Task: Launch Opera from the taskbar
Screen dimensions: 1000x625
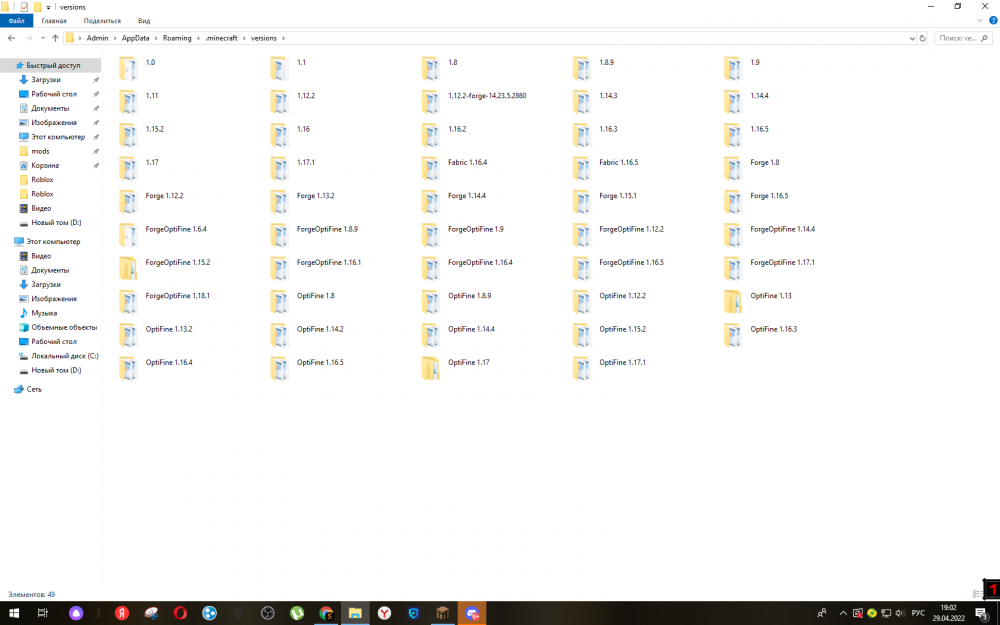Action: [180, 614]
